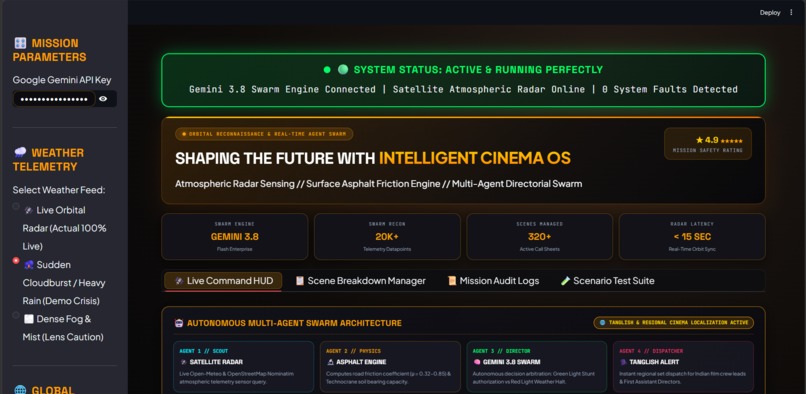Viewport: 806px width, 394px height.
Task: Open the Scene Breakdown Manager tab
Action: click(360, 281)
